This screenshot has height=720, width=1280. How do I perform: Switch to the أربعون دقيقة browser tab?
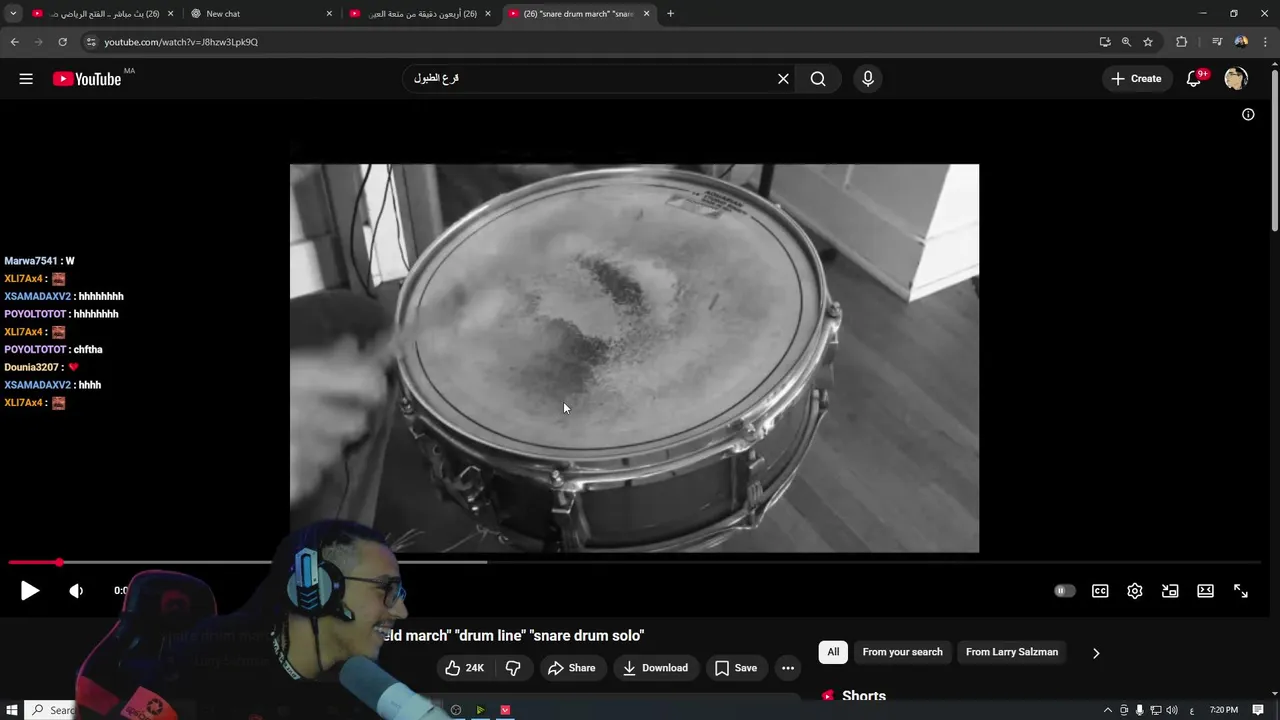(420, 14)
